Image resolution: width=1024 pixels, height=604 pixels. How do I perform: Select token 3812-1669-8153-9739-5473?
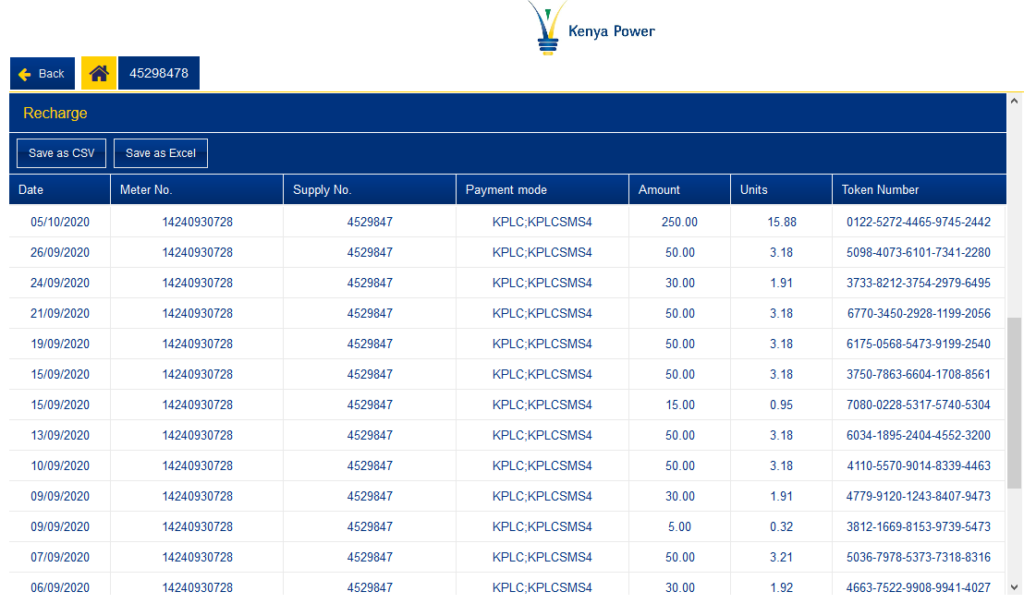[x=918, y=527]
